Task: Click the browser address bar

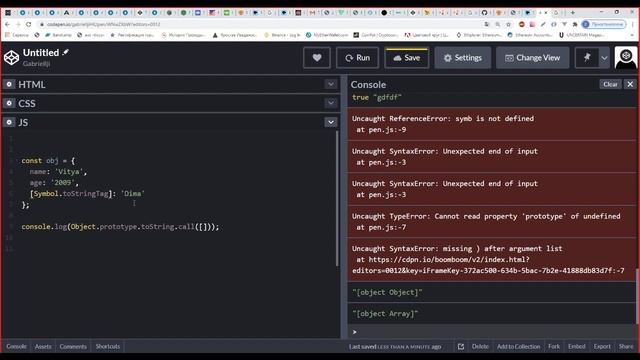Action: pos(261,24)
